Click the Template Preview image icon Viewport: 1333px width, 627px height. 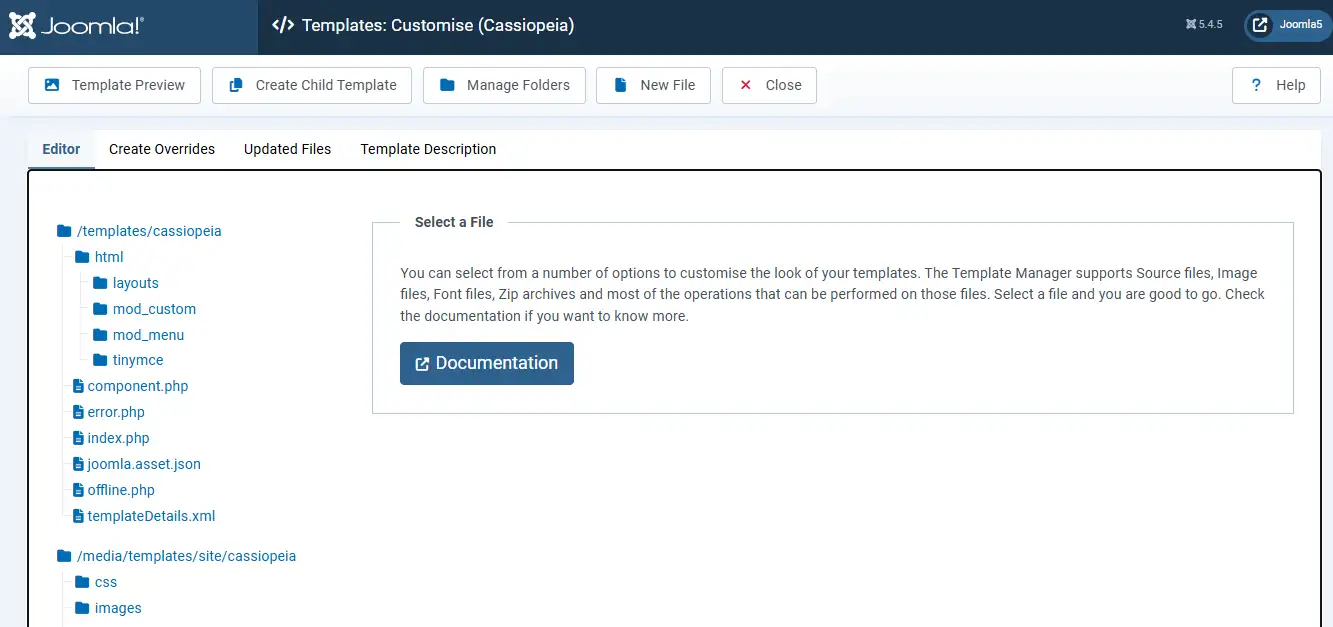(x=52, y=85)
